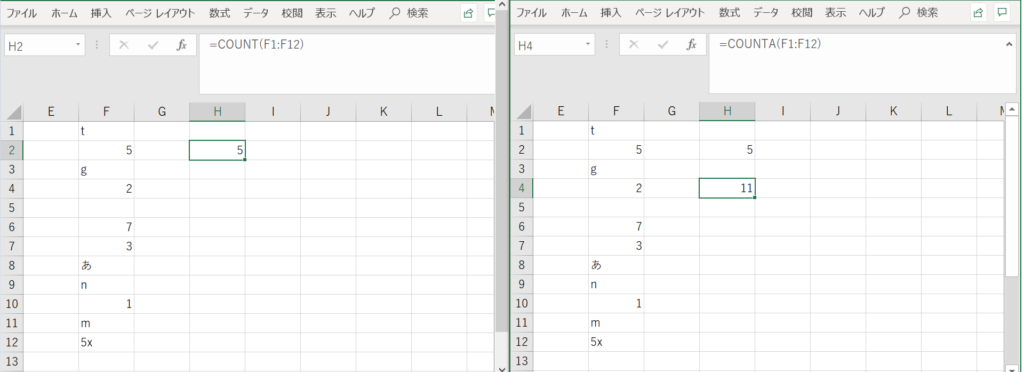Click the insert function fx icon in right window
Screen dimensions: 1024x372
click(691, 45)
